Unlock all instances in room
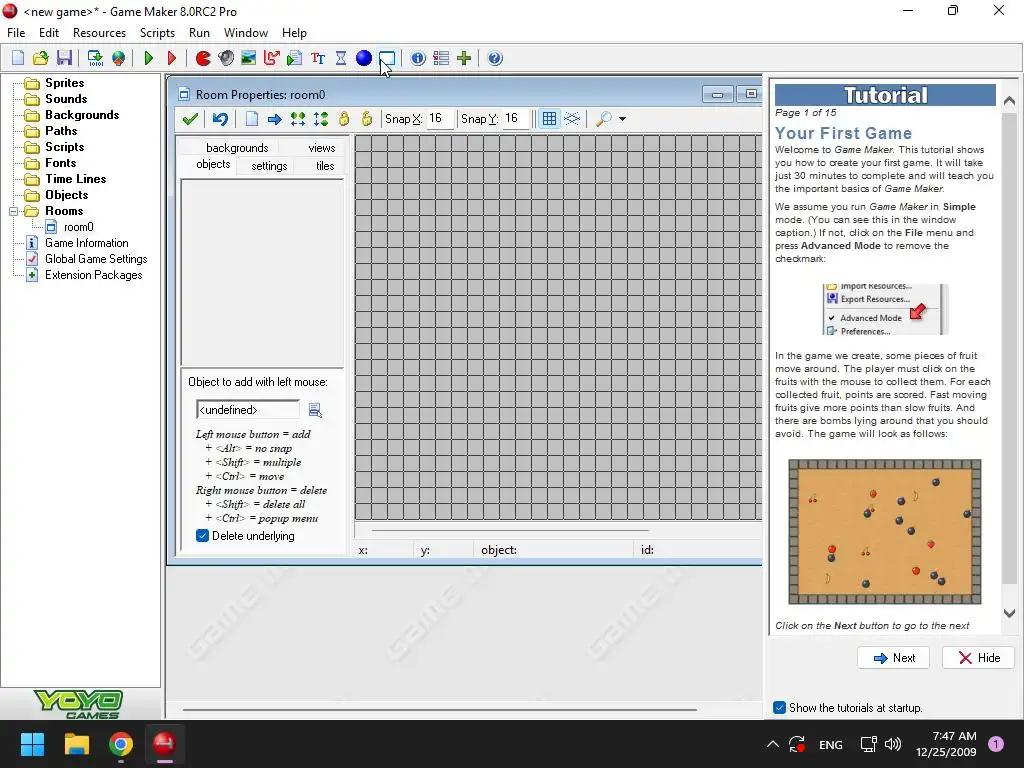1024x768 pixels. [366, 119]
